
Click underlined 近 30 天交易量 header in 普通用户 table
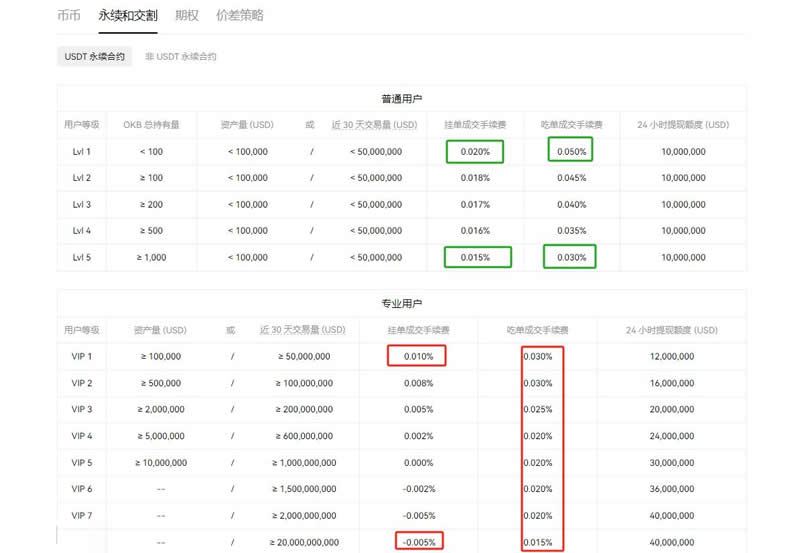(375, 125)
